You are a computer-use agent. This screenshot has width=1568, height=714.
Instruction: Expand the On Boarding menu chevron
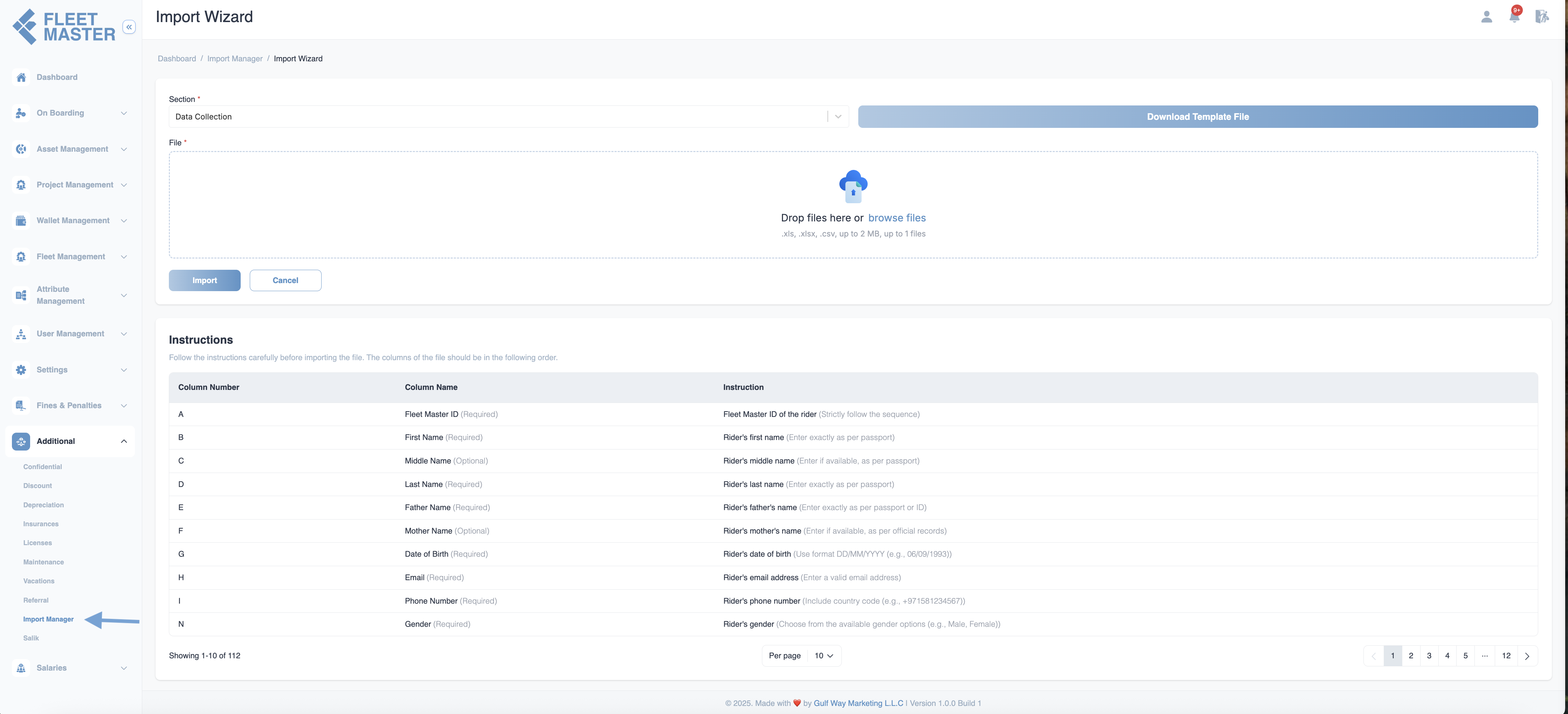124,113
